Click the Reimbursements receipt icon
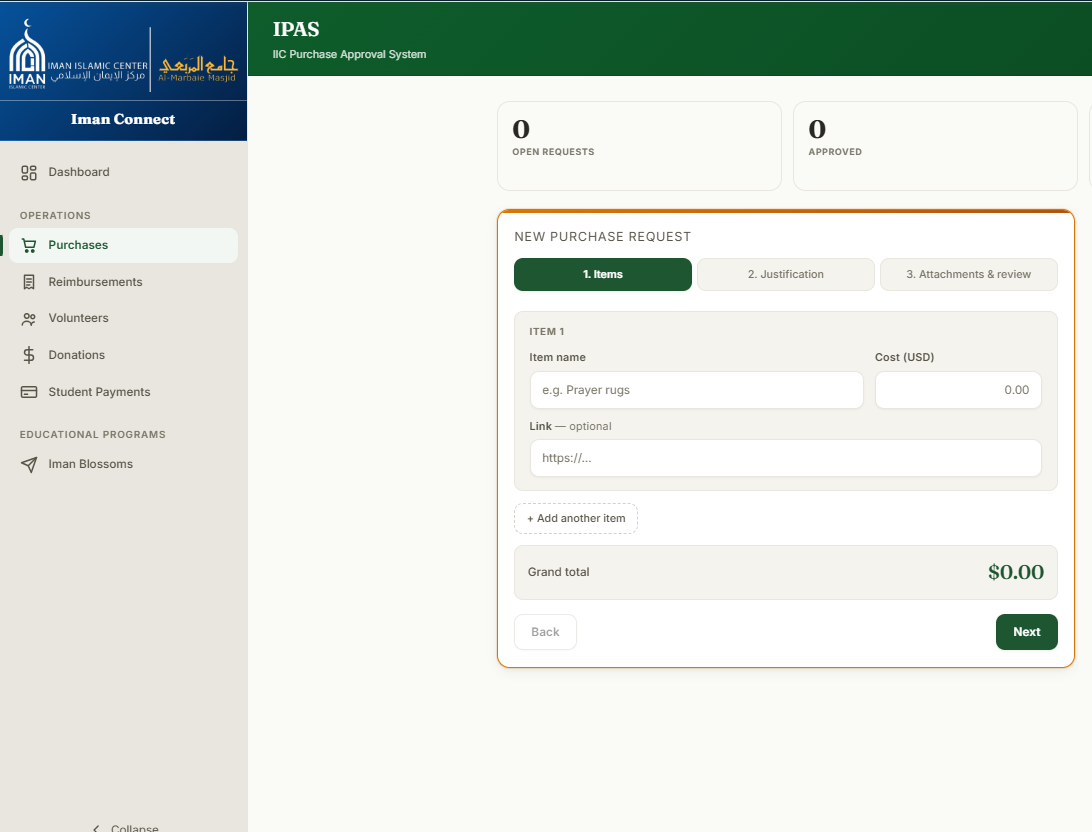Image resolution: width=1092 pixels, height=832 pixels. point(29,282)
